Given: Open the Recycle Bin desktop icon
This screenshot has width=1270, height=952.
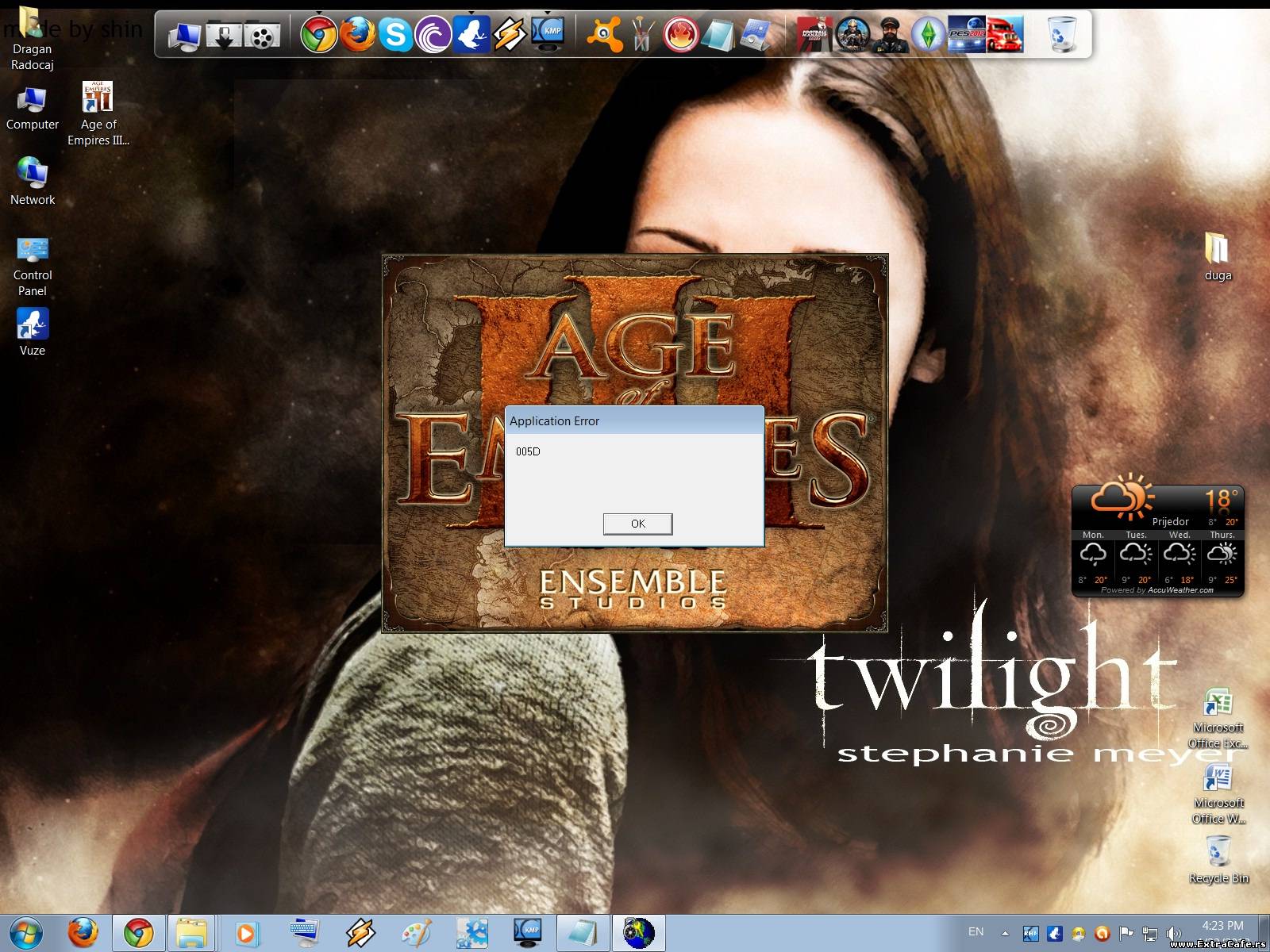Looking at the screenshot, I should click(x=1218, y=860).
